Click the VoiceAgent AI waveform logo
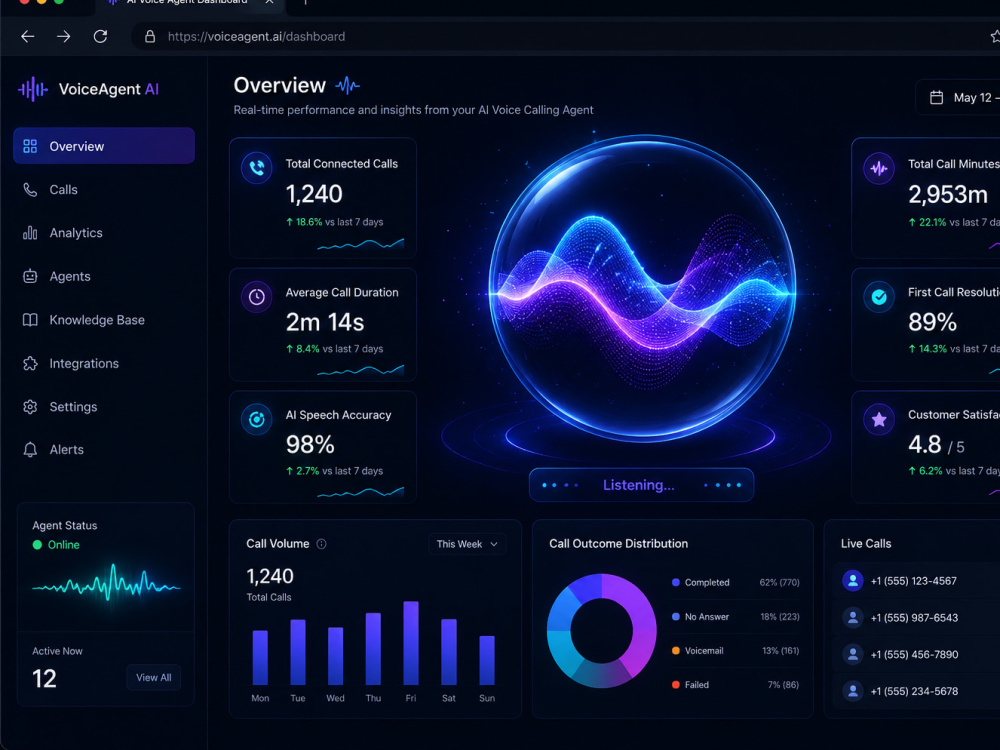Screen dimensions: 1000x750 coord(33,89)
